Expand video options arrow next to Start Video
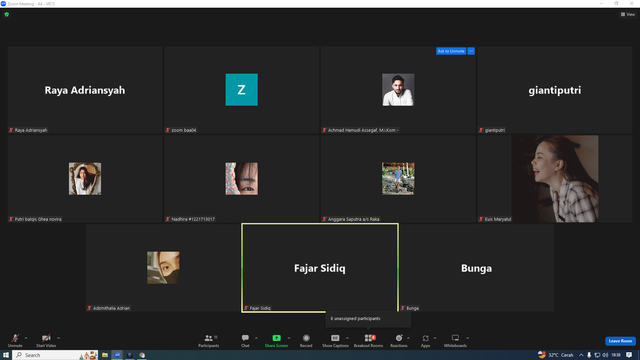The width and height of the screenshot is (640, 360). (58, 338)
